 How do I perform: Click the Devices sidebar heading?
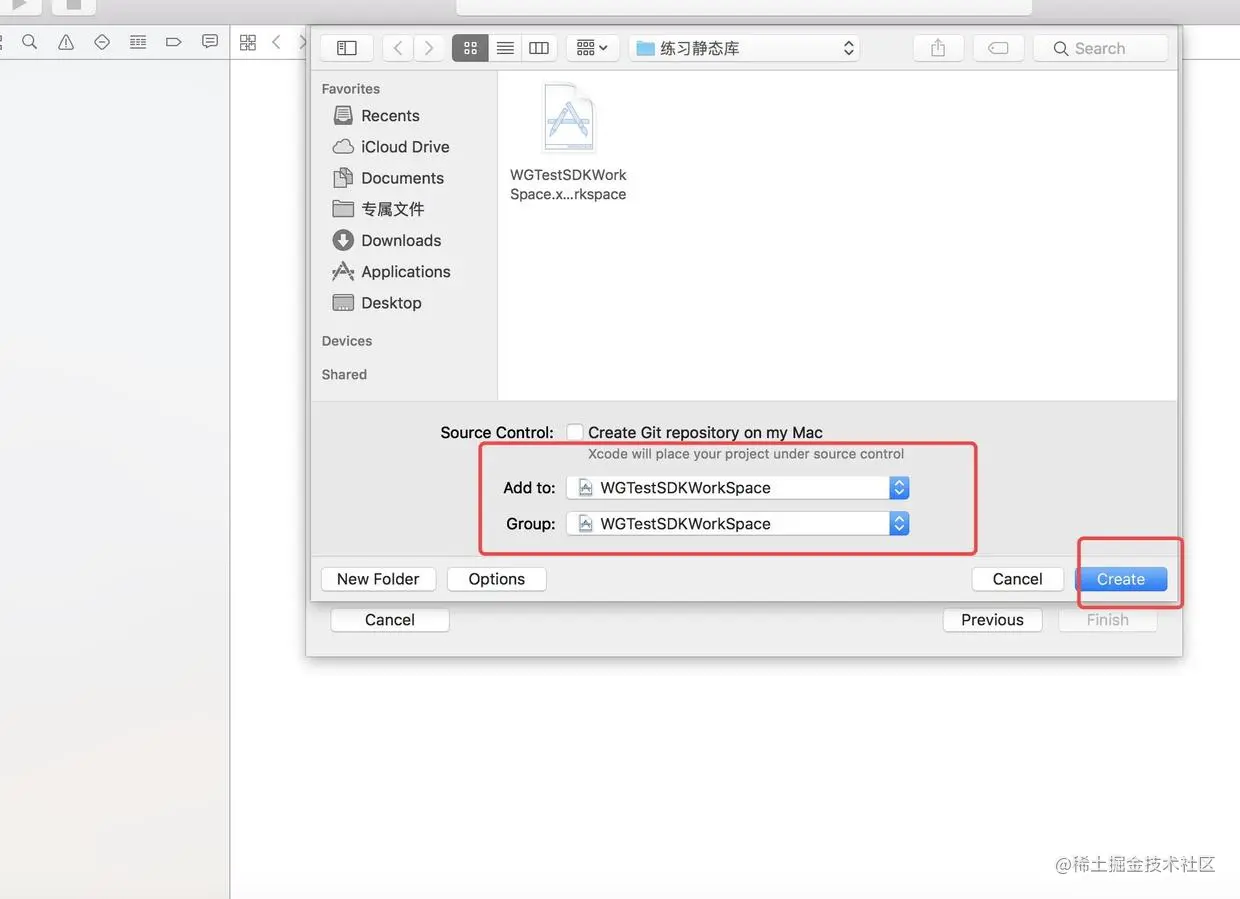[347, 341]
